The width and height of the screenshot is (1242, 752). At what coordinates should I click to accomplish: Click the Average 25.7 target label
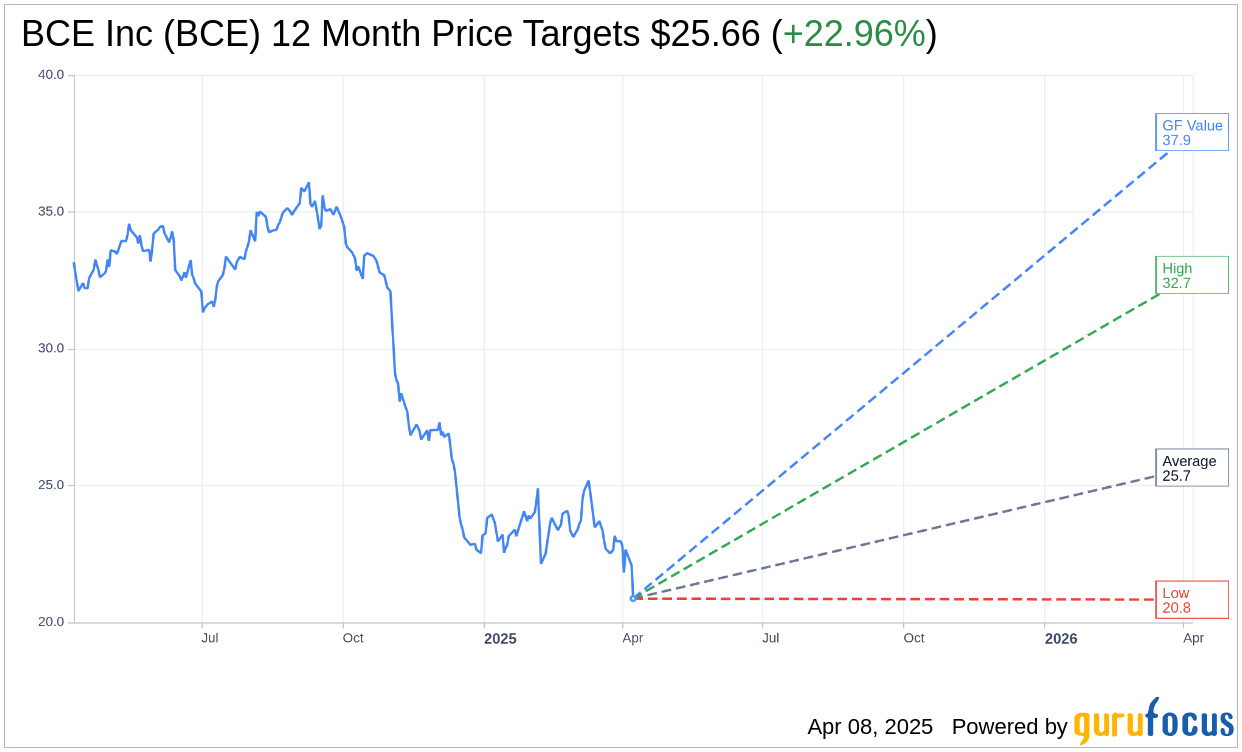click(1191, 468)
